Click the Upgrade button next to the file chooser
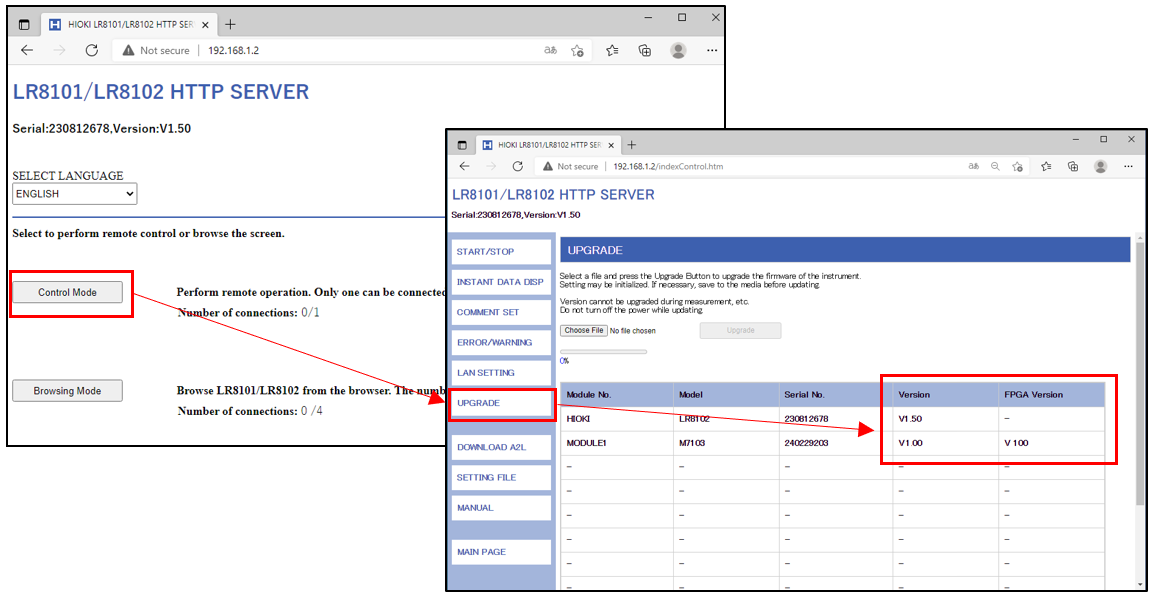The height and width of the screenshot is (601, 1156). [x=740, y=330]
